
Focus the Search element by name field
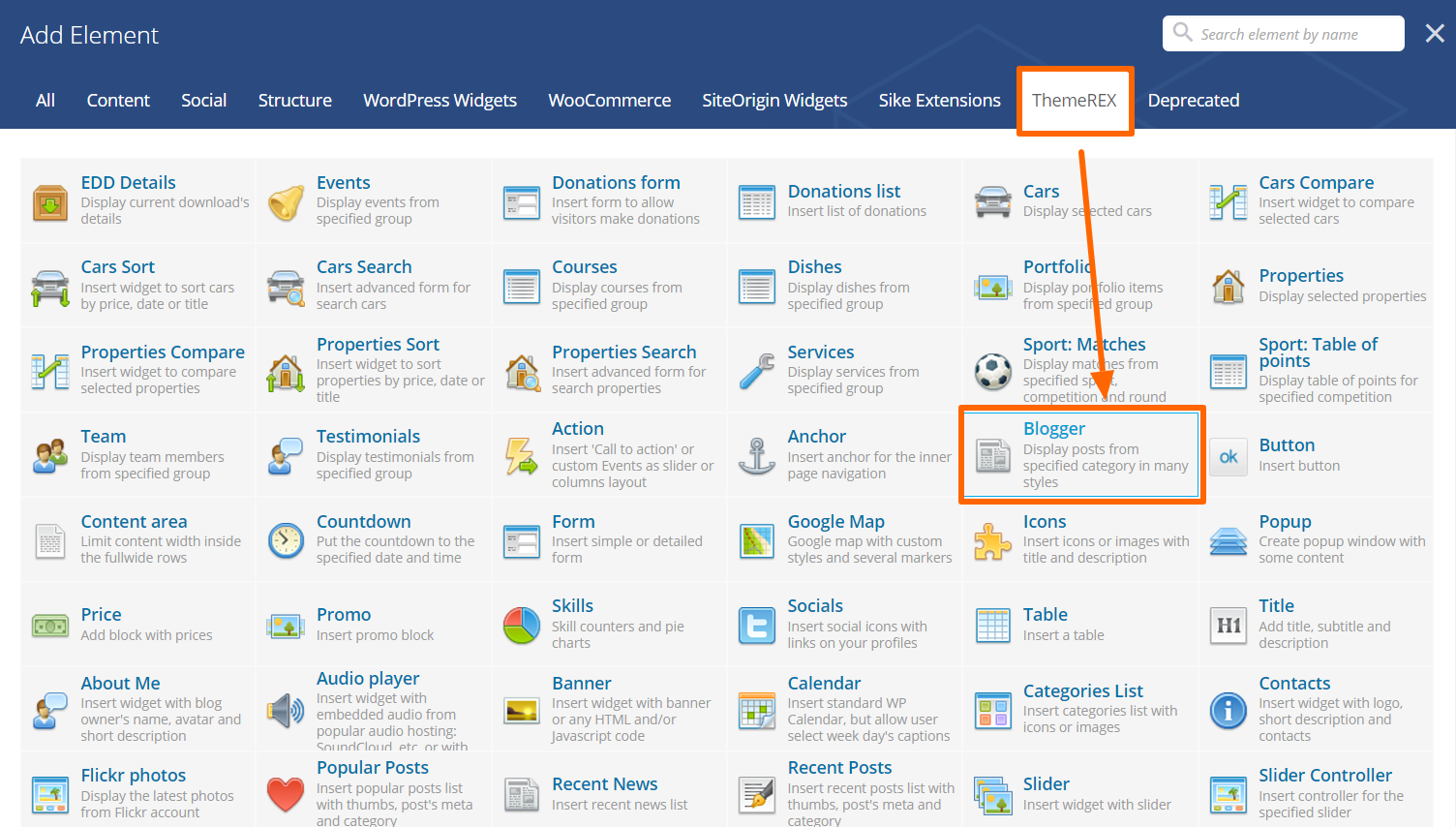pyautogui.click(x=1292, y=34)
